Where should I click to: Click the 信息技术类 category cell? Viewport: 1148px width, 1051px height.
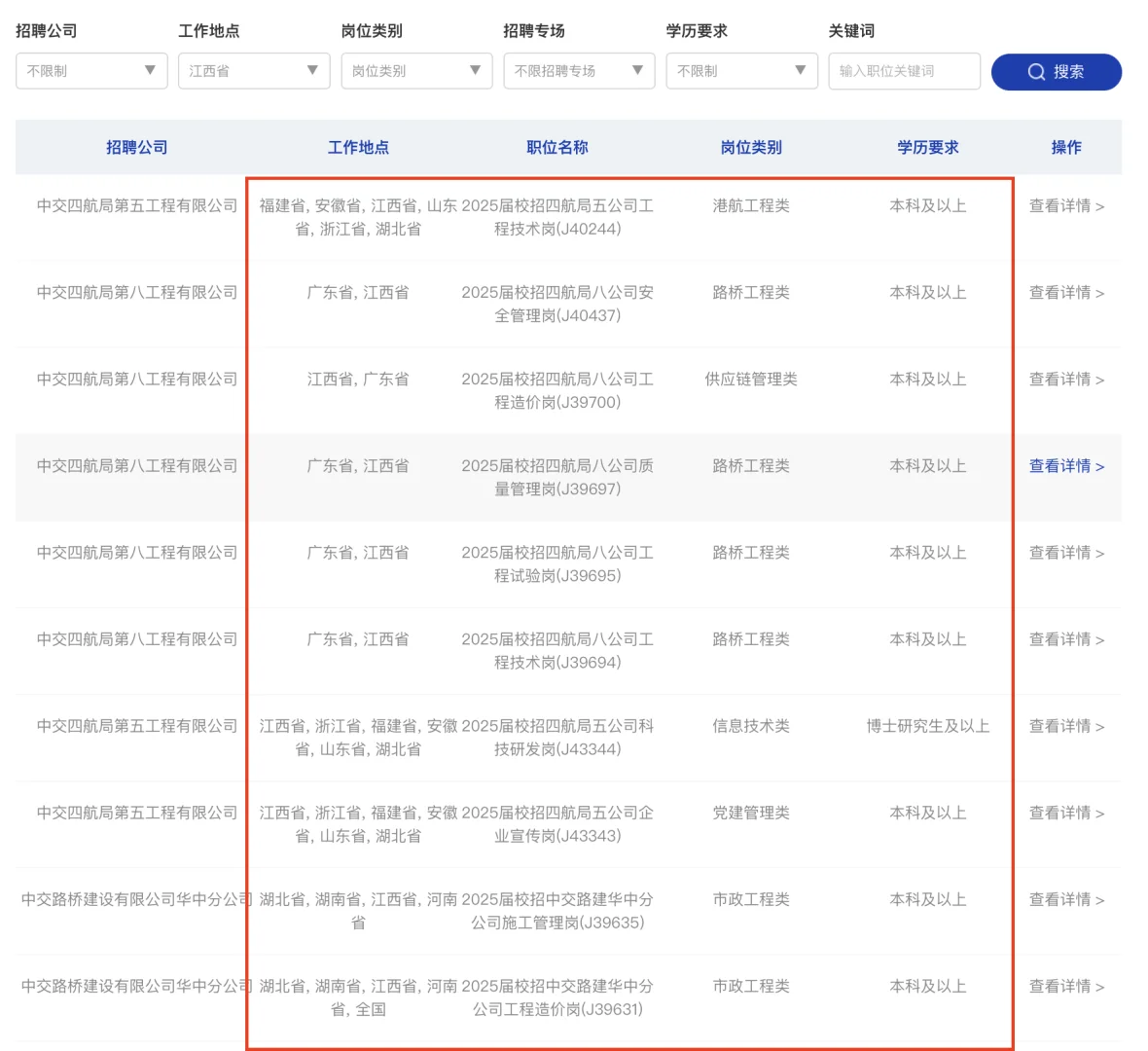point(751,726)
